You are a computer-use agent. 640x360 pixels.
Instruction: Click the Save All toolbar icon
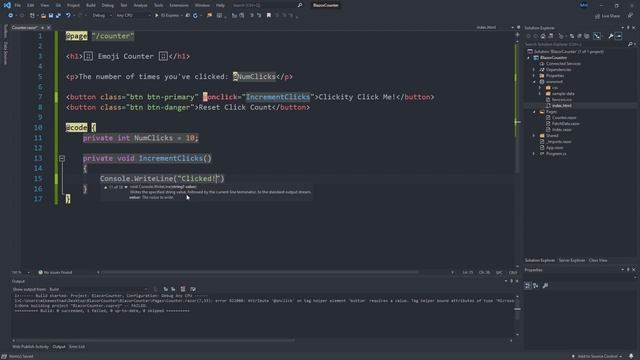(x=58, y=16)
